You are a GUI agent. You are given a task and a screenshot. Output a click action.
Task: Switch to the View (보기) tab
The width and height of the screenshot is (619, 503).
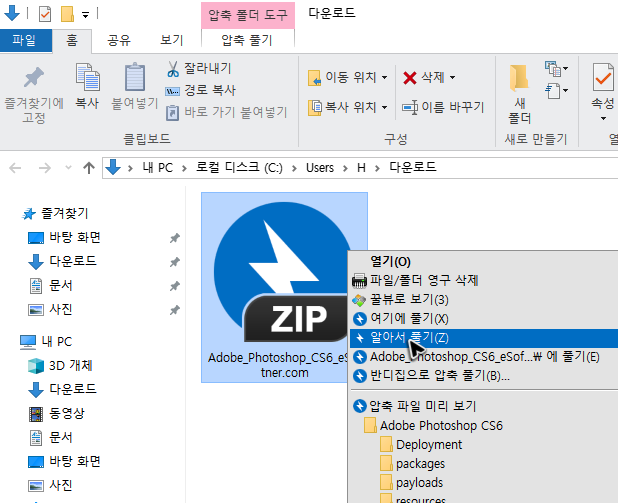tap(172, 40)
